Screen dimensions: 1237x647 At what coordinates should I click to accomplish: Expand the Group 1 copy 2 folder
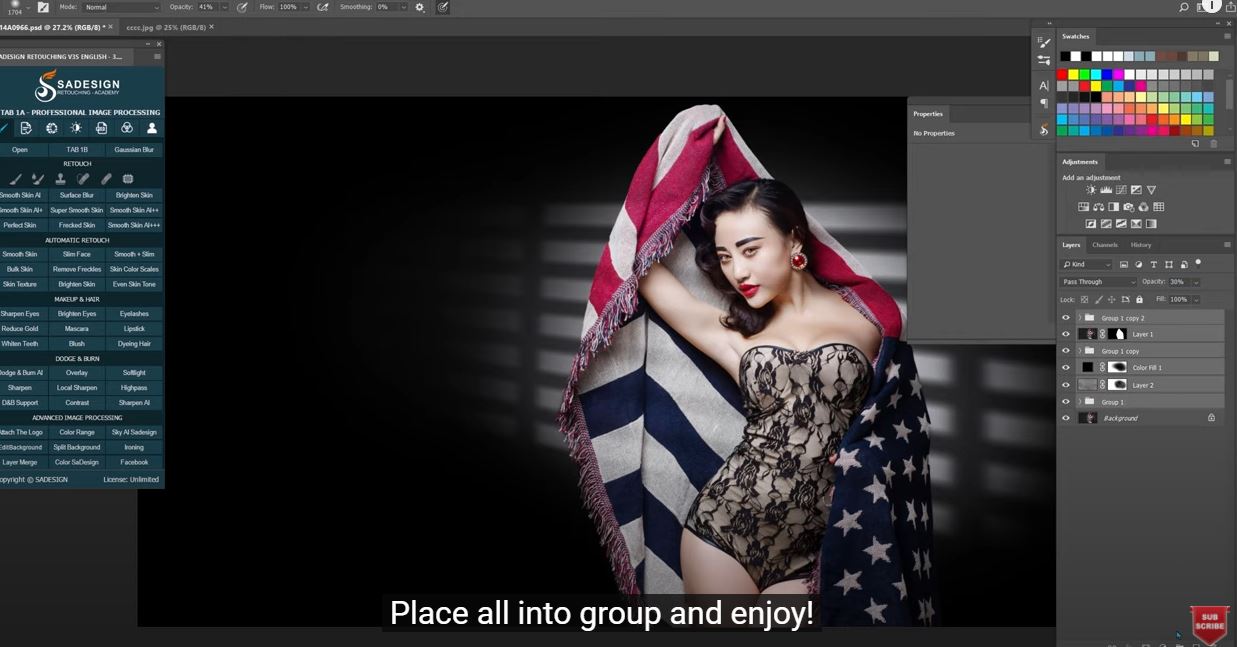(1078, 318)
